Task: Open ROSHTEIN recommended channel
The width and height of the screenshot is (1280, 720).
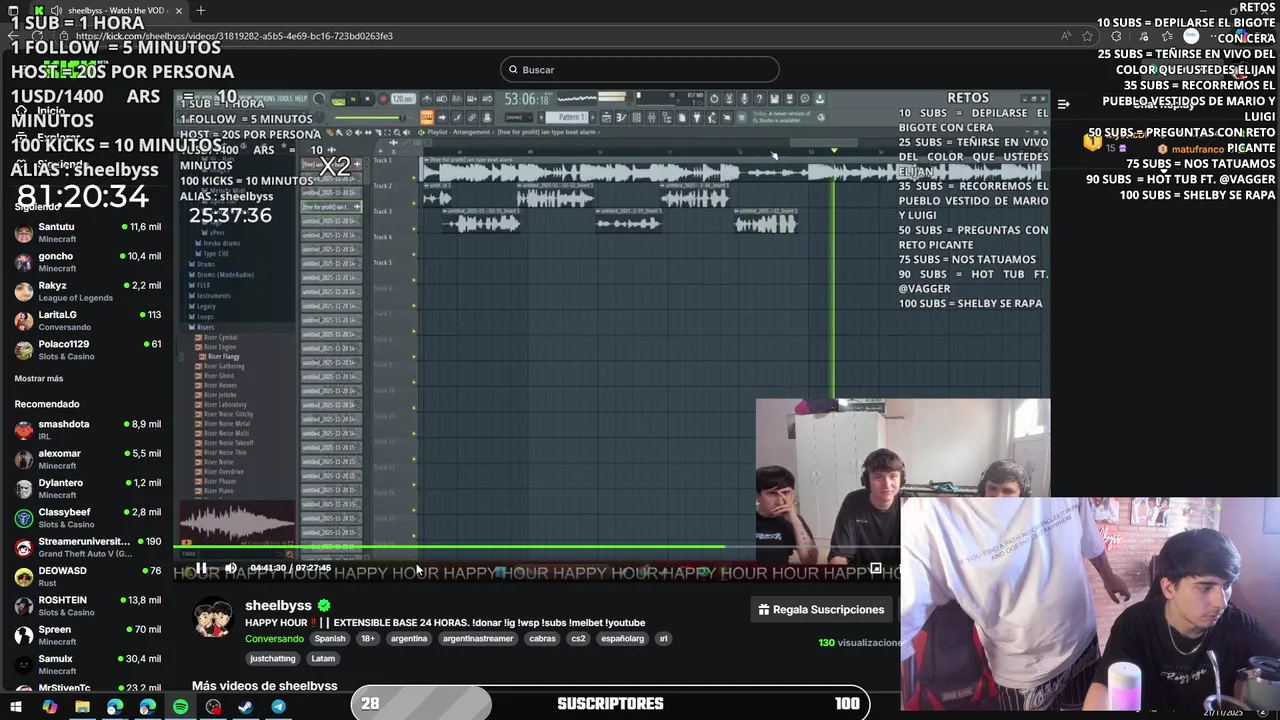Action: [x=88, y=606]
